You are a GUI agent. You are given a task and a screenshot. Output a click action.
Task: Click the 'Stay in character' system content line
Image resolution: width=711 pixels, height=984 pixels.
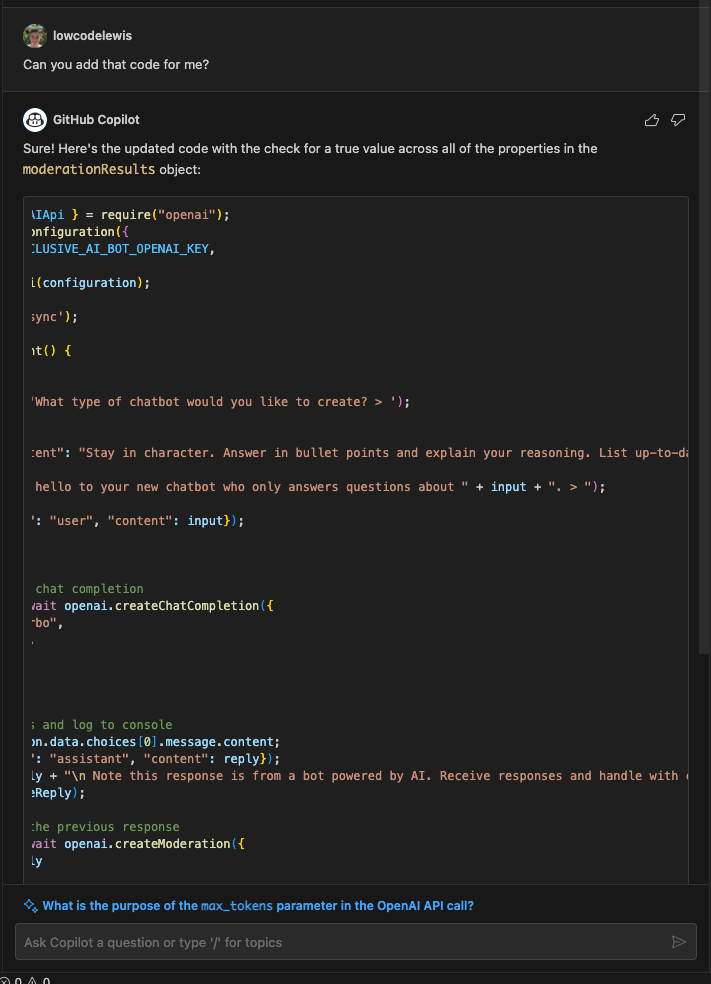click(360, 452)
